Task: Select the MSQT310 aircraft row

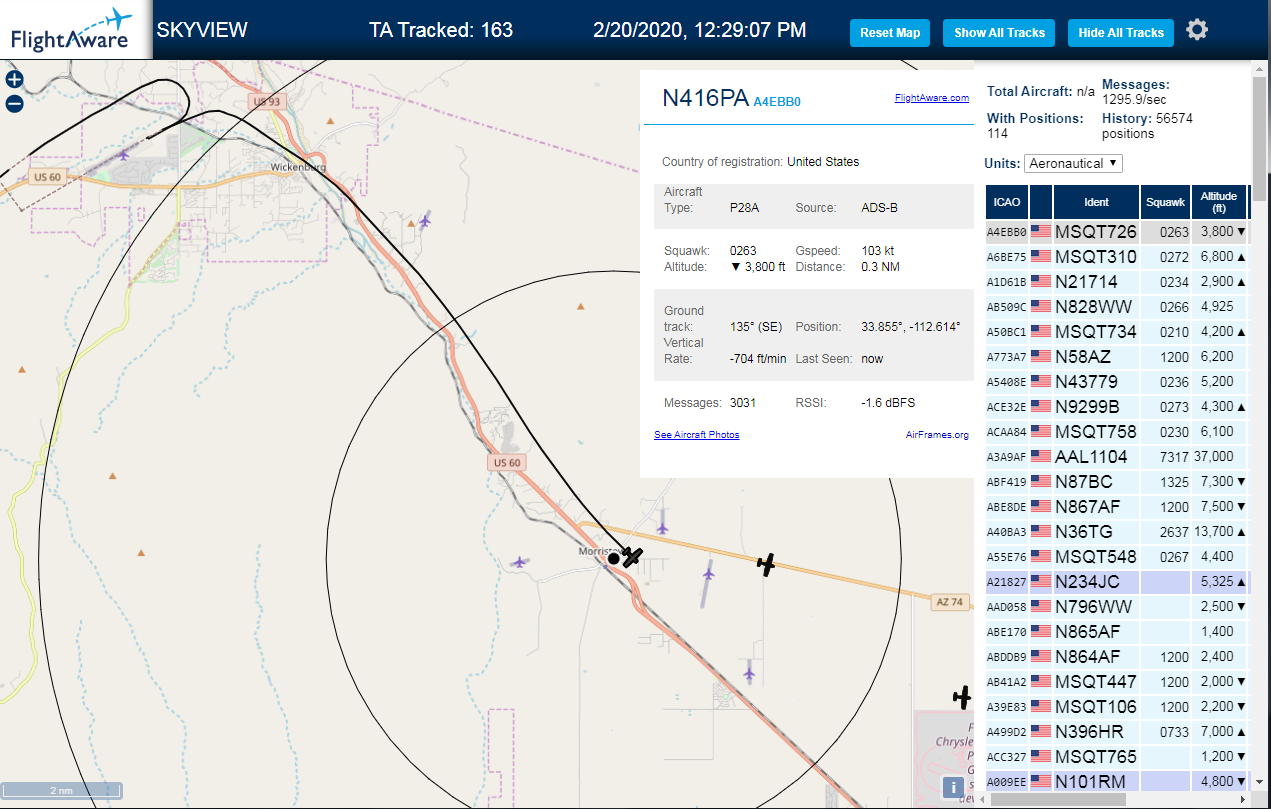Action: pyautogui.click(x=1116, y=257)
